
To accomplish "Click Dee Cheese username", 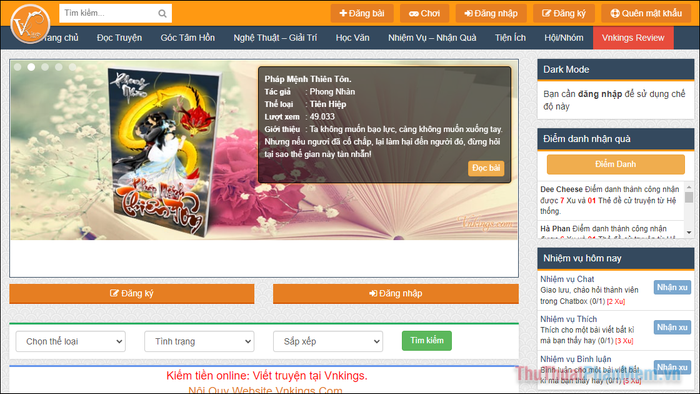I will pos(561,189).
